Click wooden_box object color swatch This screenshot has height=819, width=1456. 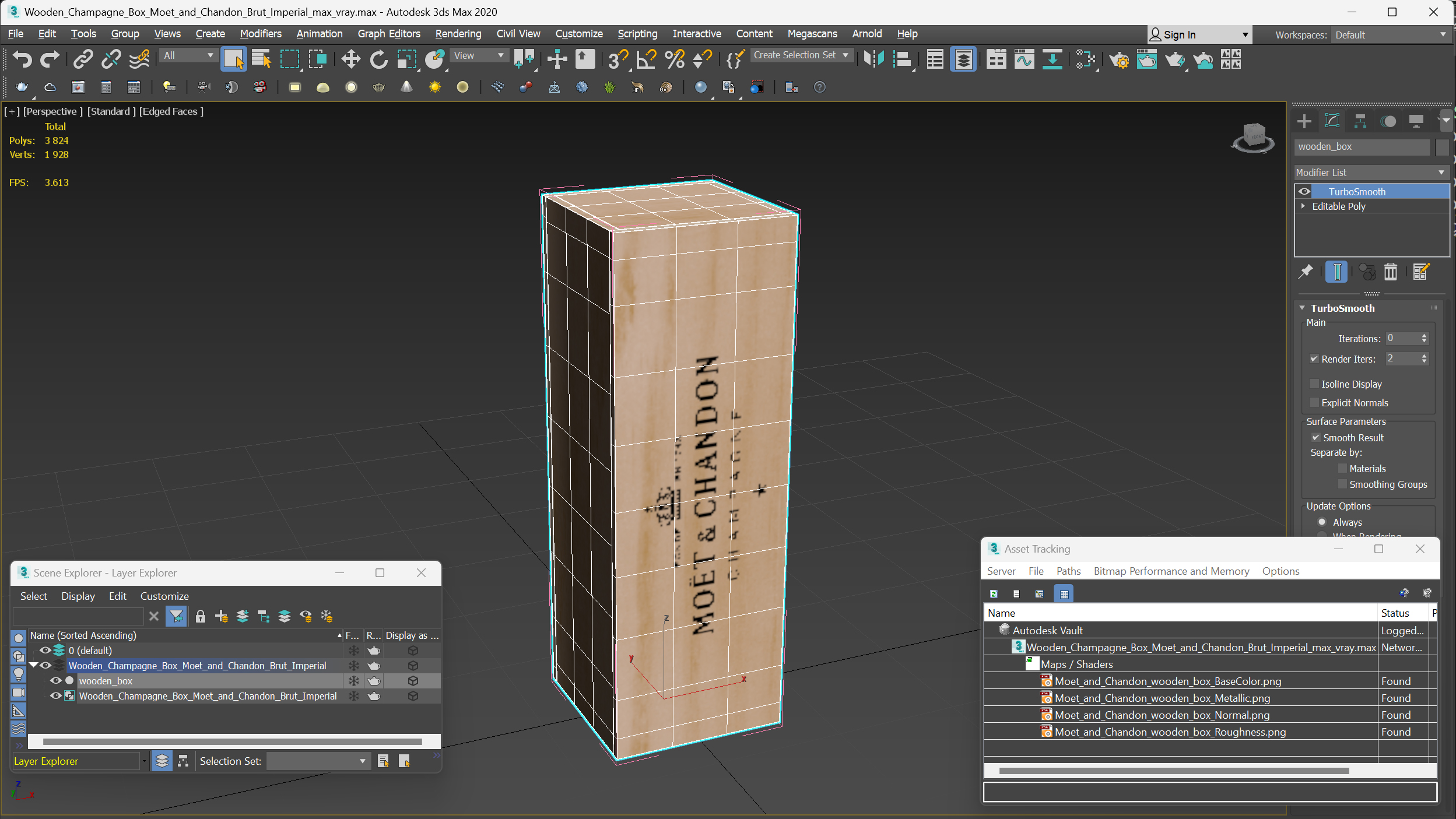[x=1441, y=147]
